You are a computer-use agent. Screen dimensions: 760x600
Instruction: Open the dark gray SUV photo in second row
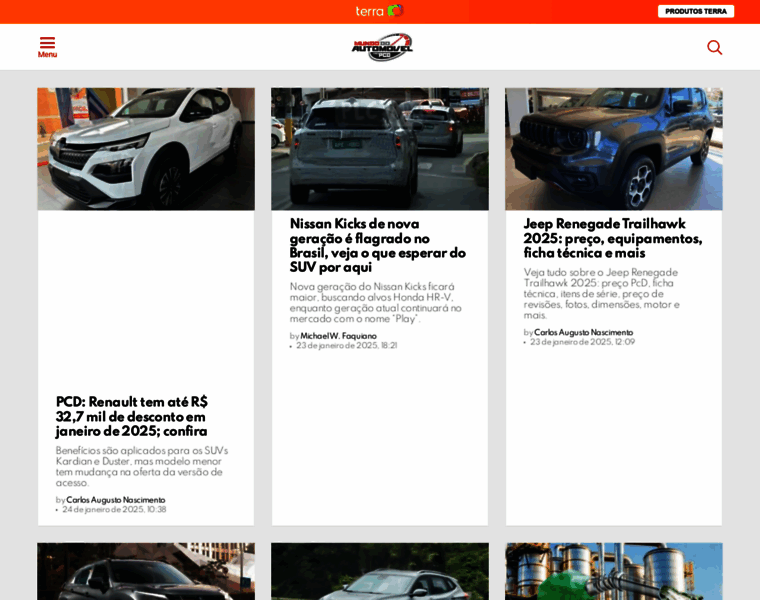pyautogui.click(x=146, y=571)
